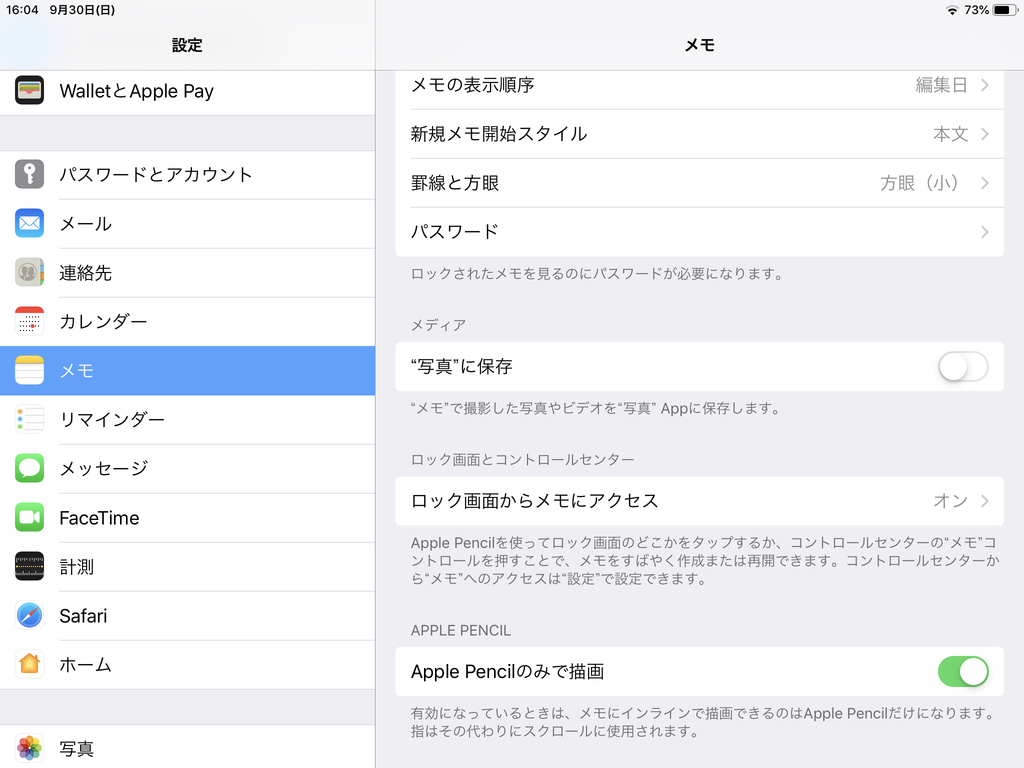Tap the 73% battery percentage
Viewport: 1024px width, 768px height.
tap(976, 10)
